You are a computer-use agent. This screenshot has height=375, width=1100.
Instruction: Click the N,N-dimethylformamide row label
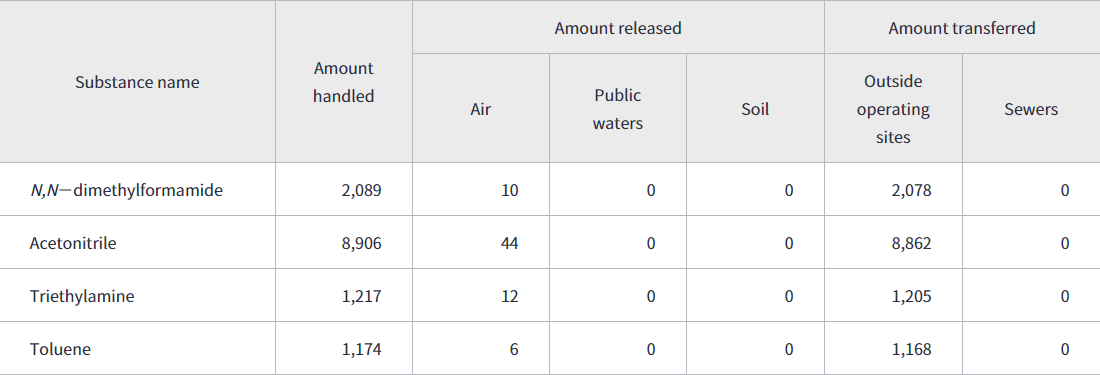point(126,189)
